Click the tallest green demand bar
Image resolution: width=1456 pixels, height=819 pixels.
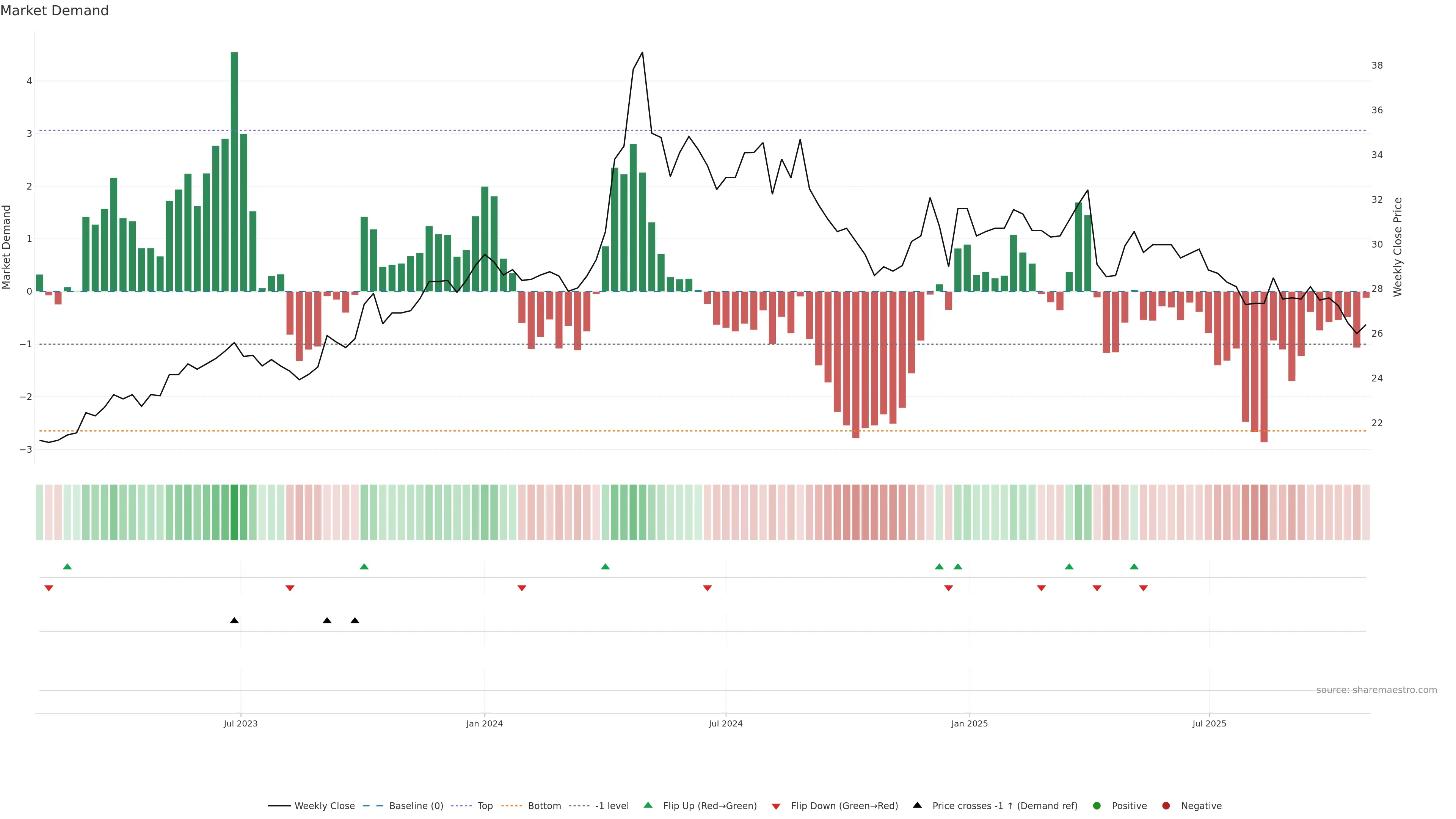(x=234, y=169)
